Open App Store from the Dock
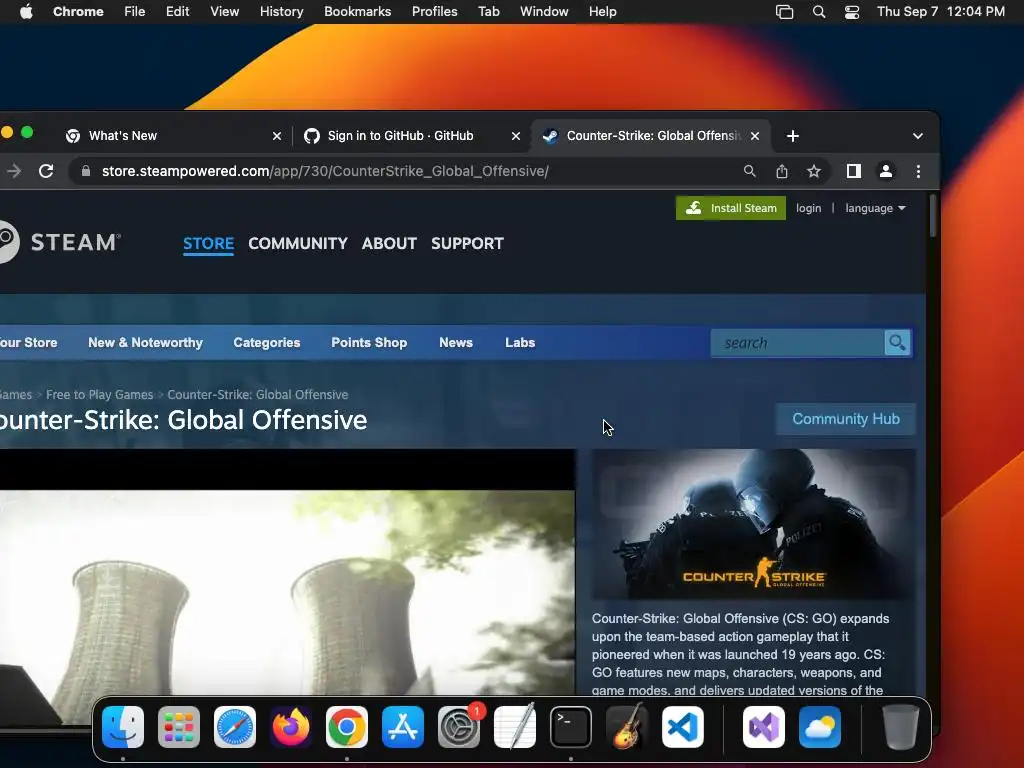This screenshot has height=768, width=1024. click(x=403, y=727)
